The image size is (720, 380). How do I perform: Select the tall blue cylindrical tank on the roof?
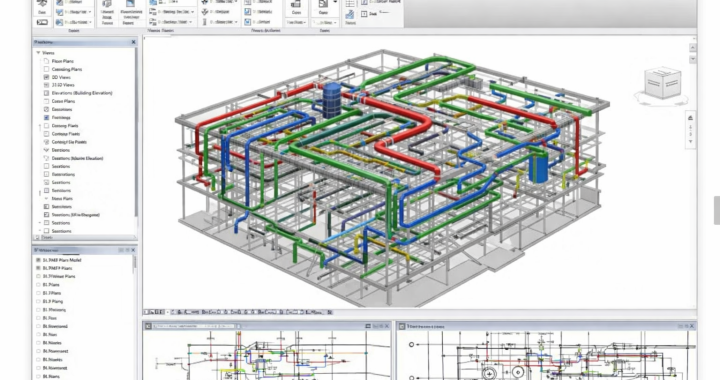332,100
